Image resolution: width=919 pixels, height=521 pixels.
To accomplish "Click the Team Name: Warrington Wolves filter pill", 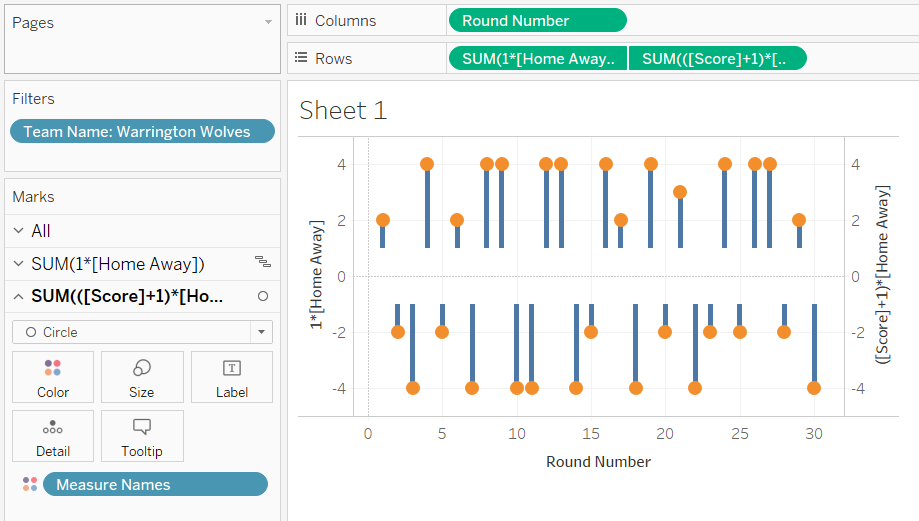I will [141, 132].
